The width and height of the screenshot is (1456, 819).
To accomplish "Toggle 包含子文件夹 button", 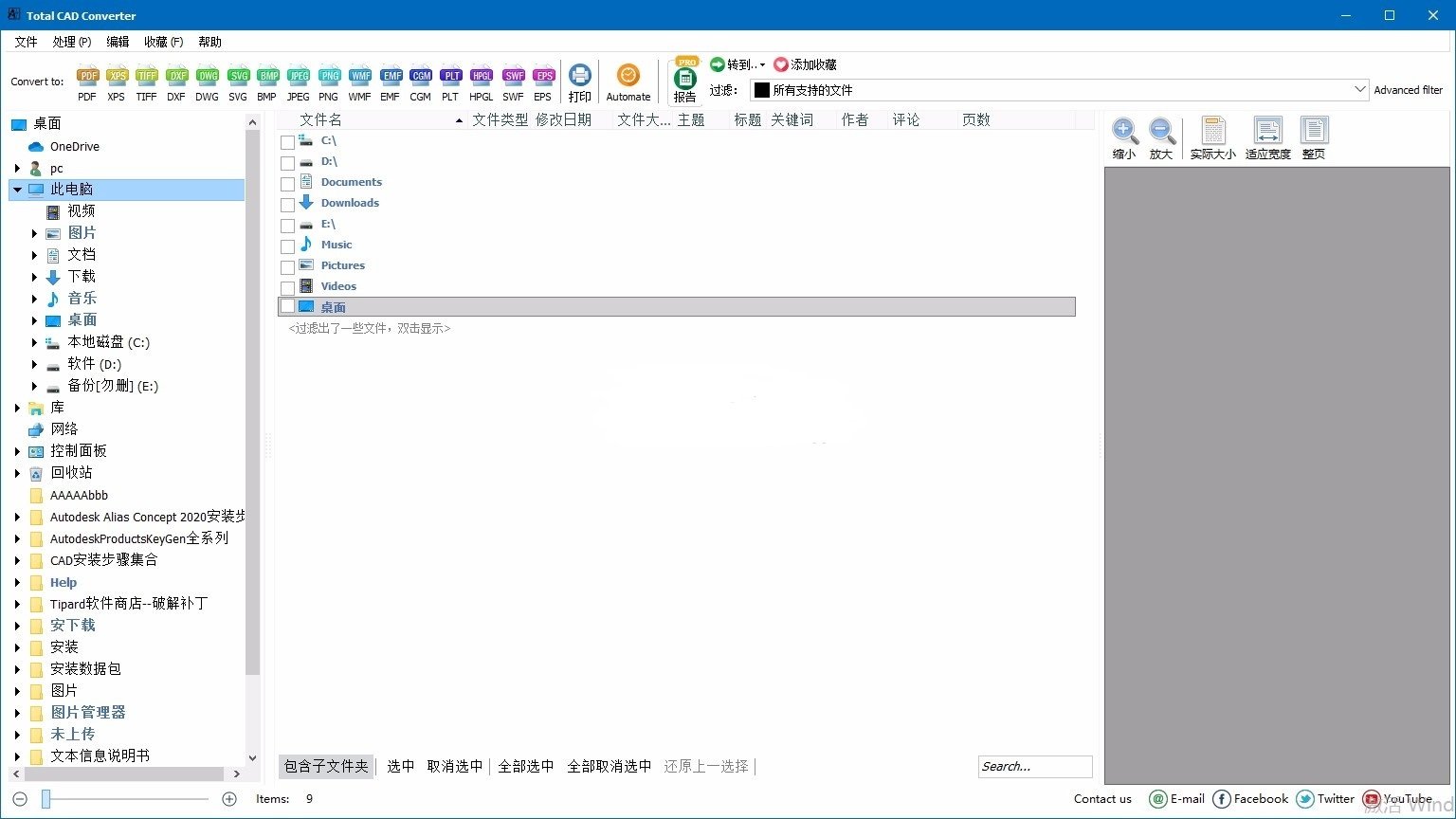I will click(x=326, y=766).
